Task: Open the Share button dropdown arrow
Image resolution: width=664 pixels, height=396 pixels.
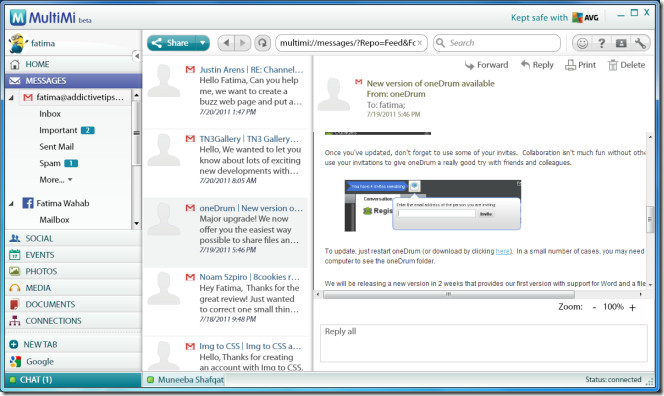Action: pos(203,43)
